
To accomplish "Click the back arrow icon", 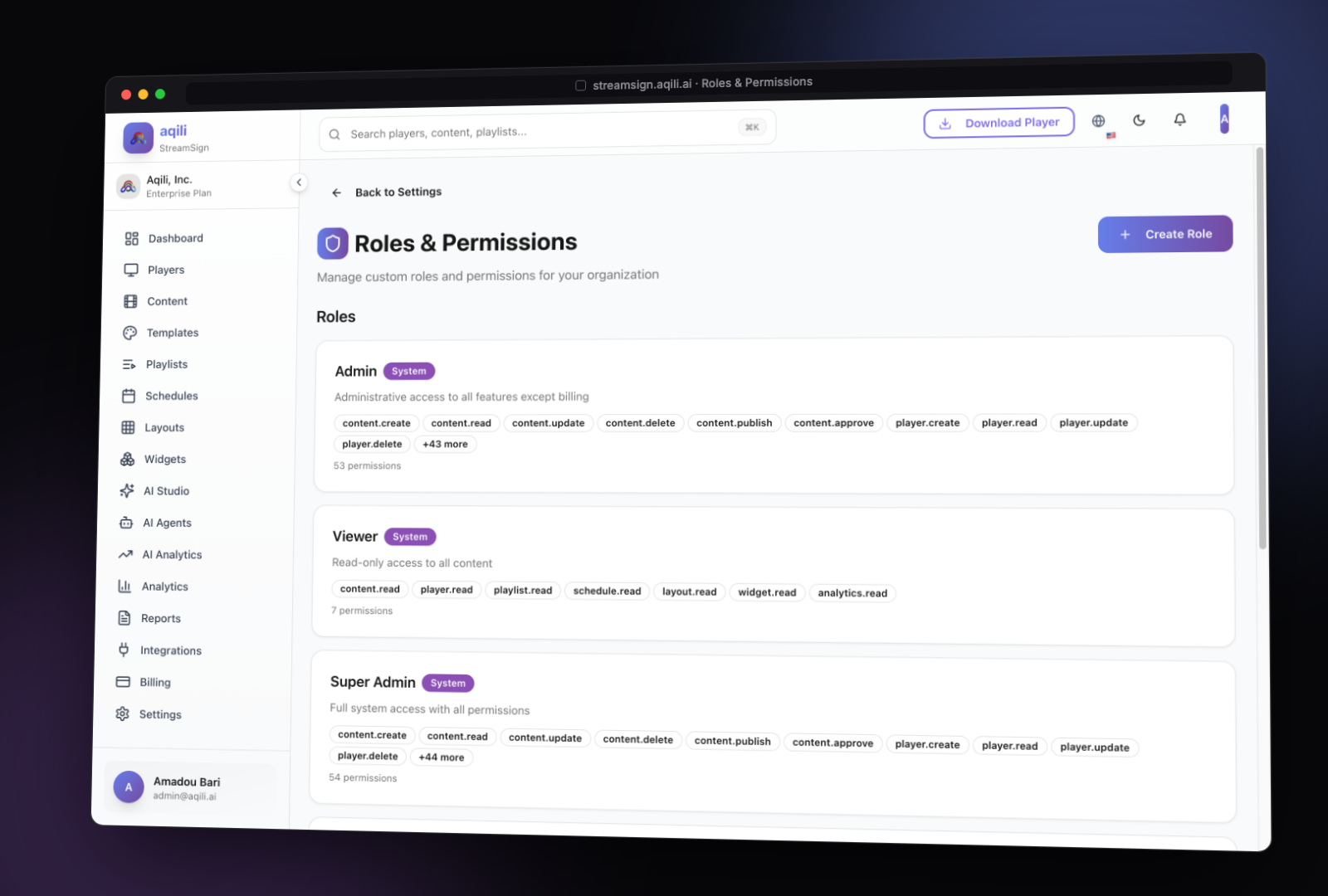I will [336, 192].
